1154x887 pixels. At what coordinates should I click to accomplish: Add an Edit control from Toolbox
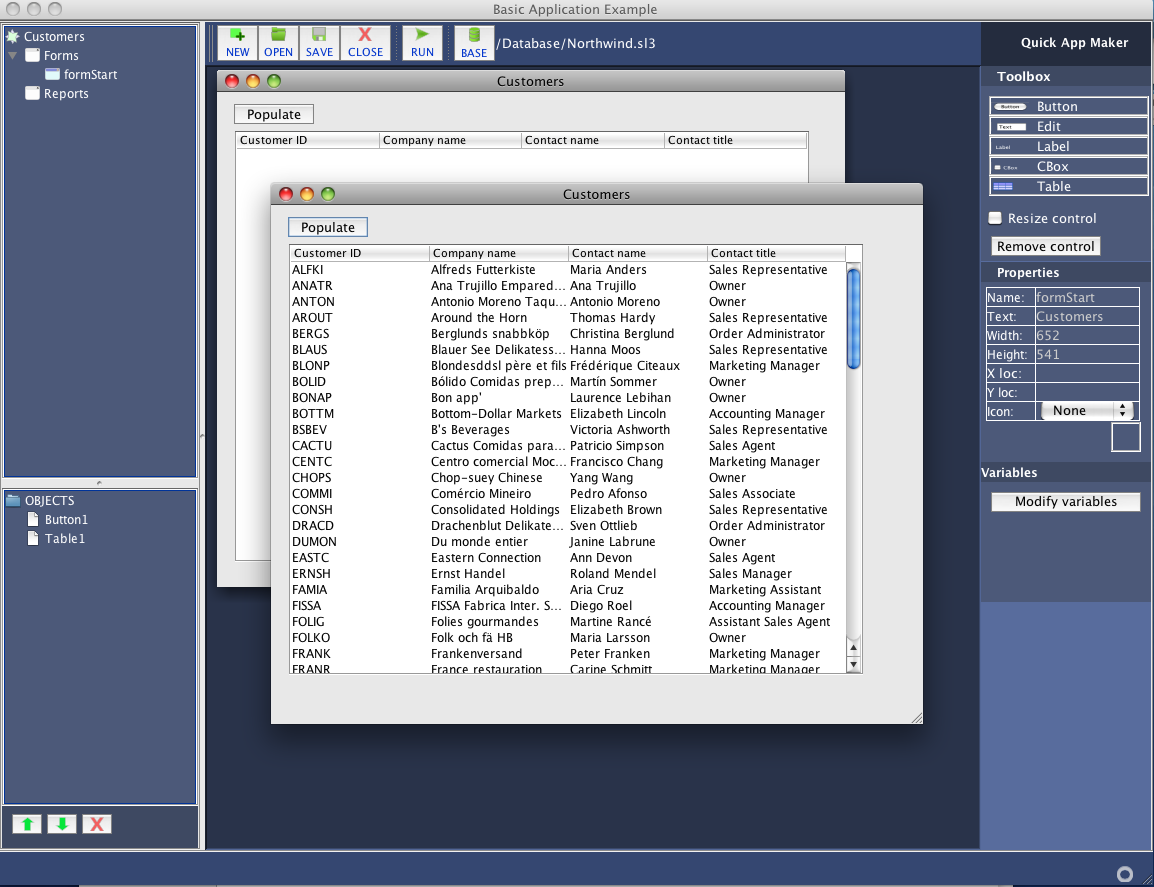[1069, 127]
